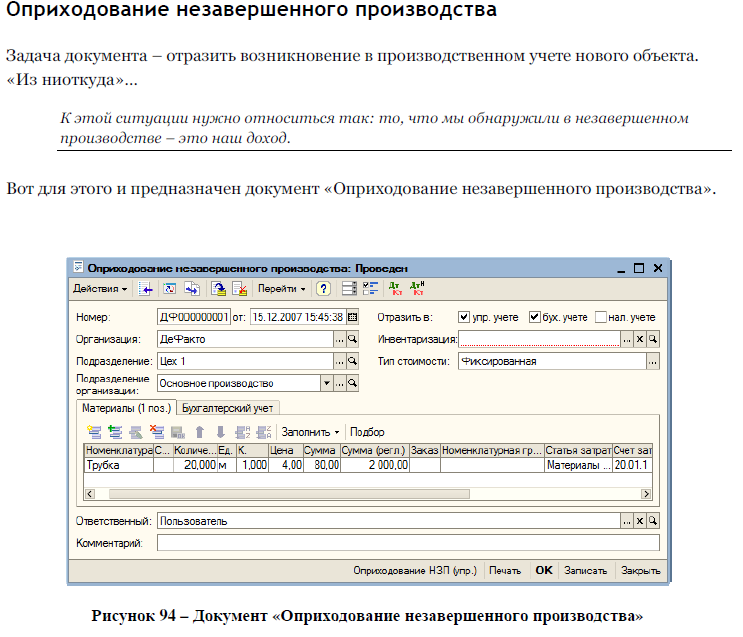
Task: Toggle the упр. учете checkbox
Action: pos(464,317)
